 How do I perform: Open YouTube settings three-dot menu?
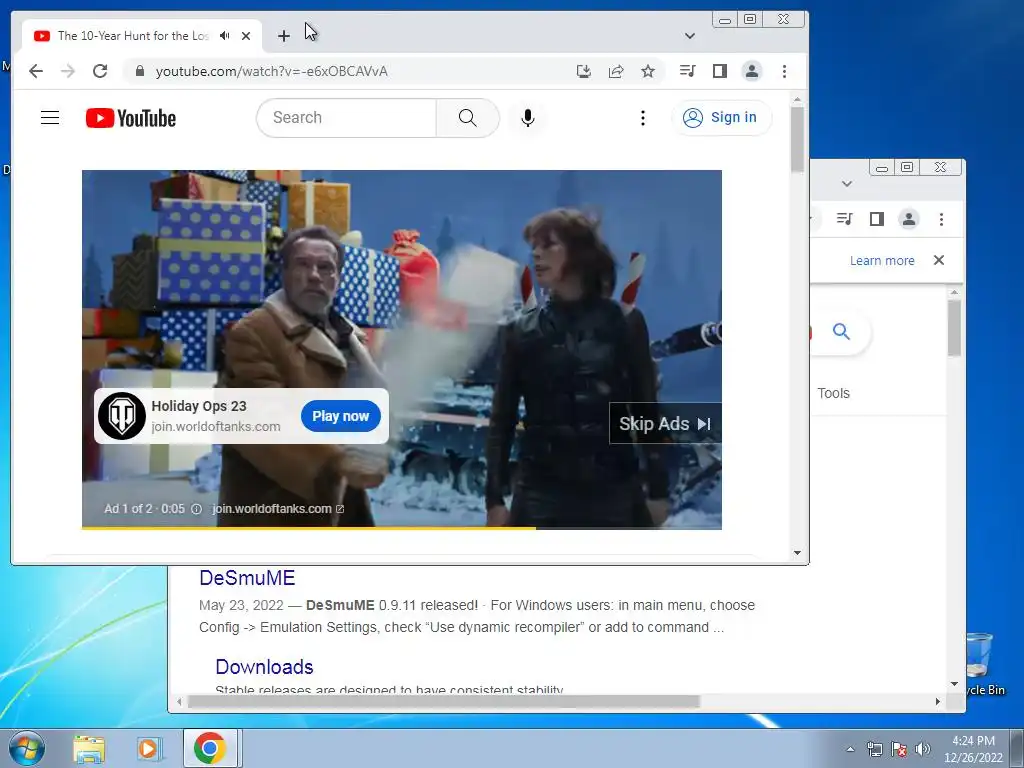(643, 118)
